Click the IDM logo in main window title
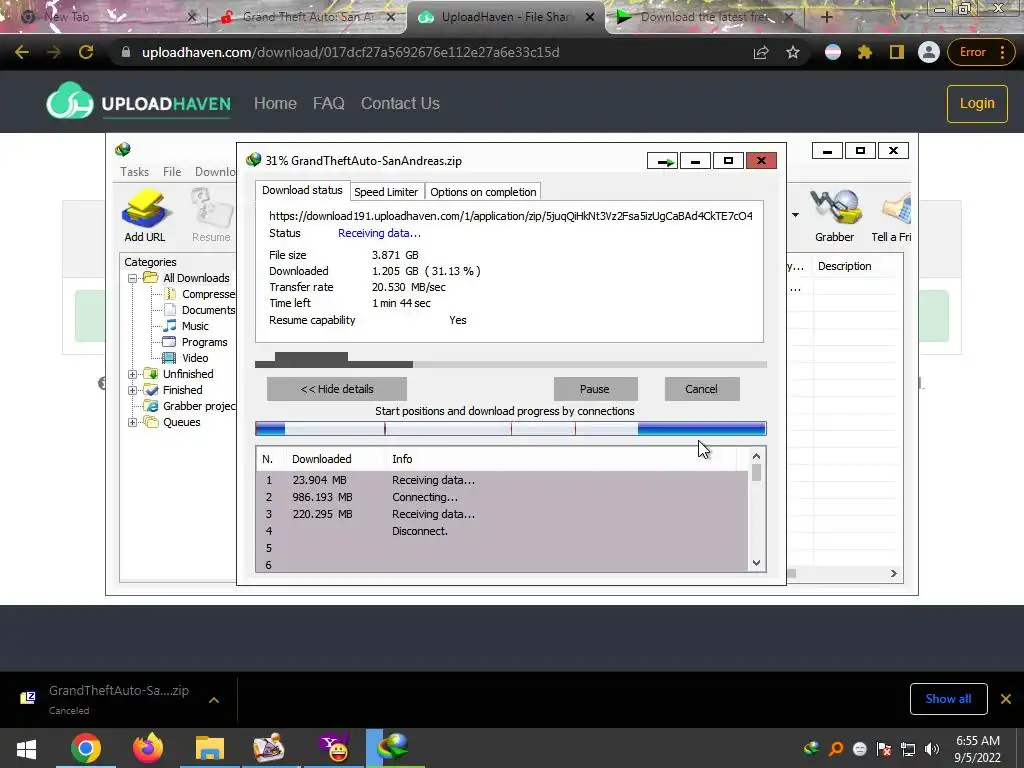The width and height of the screenshot is (1024, 768). 123,150
